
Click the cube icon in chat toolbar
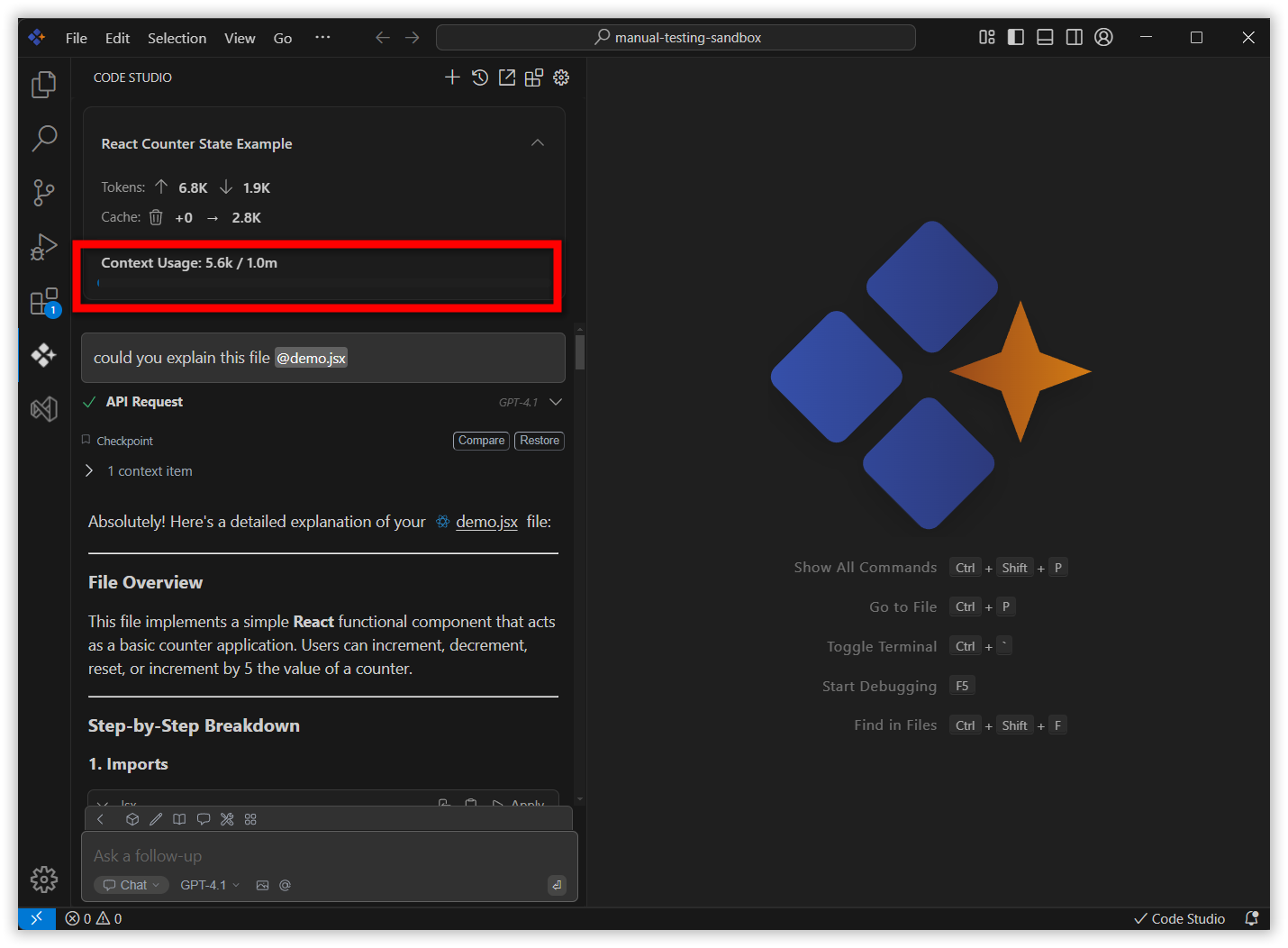coord(132,819)
